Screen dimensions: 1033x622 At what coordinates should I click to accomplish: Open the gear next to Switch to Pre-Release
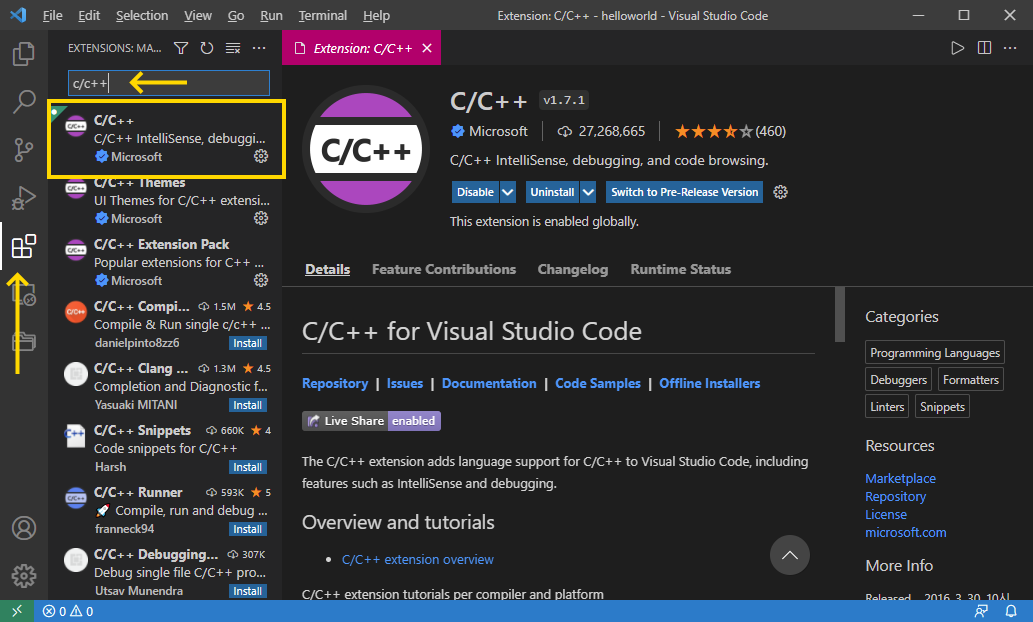point(781,192)
